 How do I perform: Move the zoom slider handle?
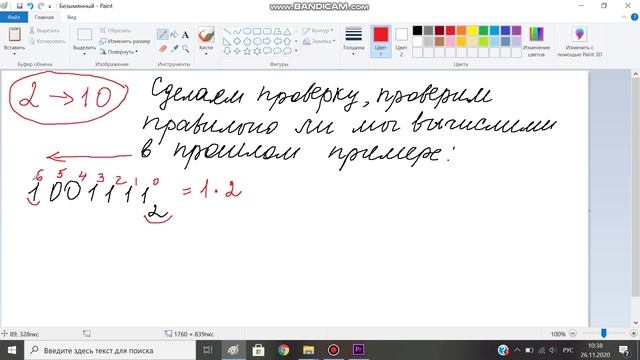(x=604, y=333)
